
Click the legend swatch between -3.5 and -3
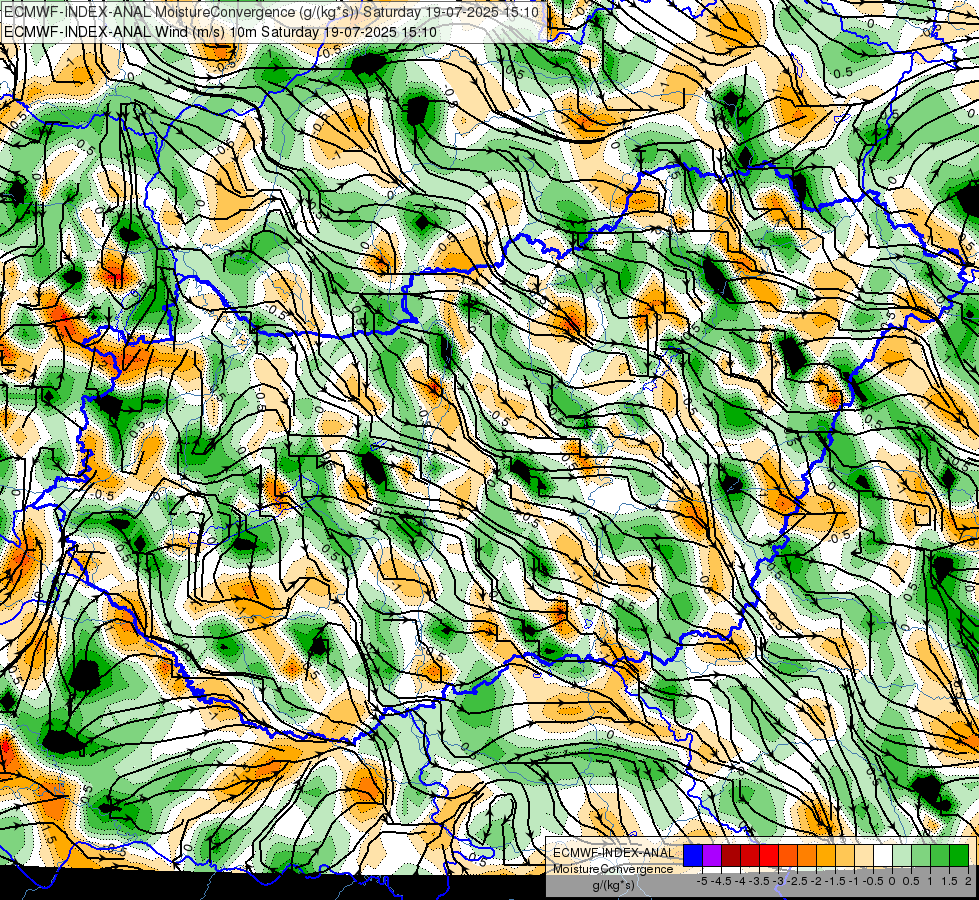tap(769, 856)
